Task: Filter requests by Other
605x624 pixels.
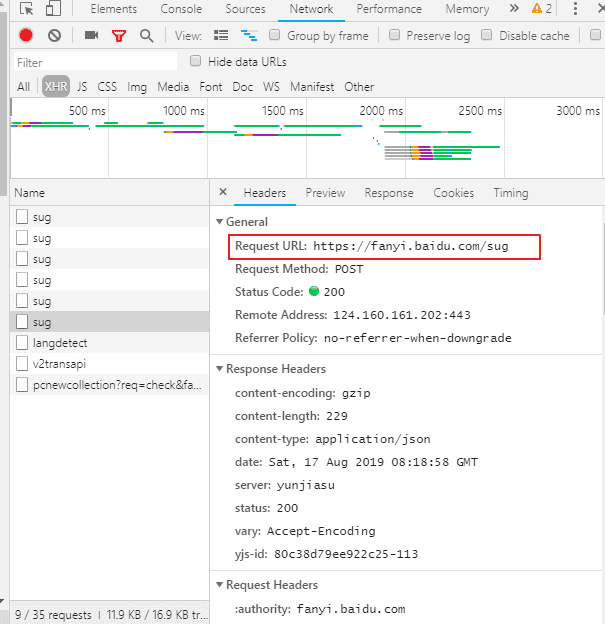Action: pyautogui.click(x=359, y=87)
